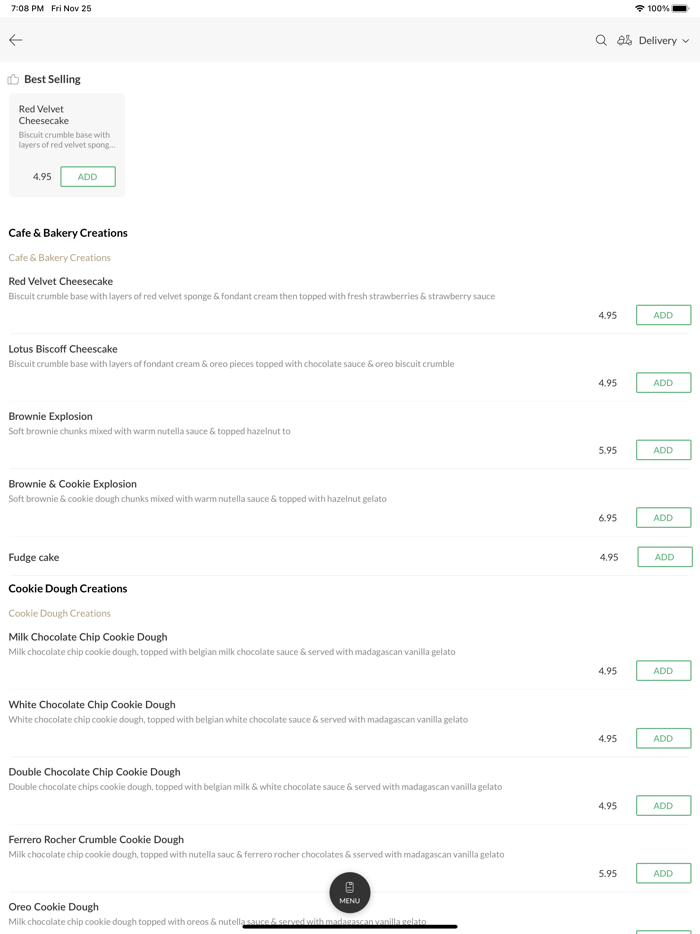The image size is (700, 934).
Task: Tap the battery status icon
Action: pyautogui.click(x=681, y=8)
